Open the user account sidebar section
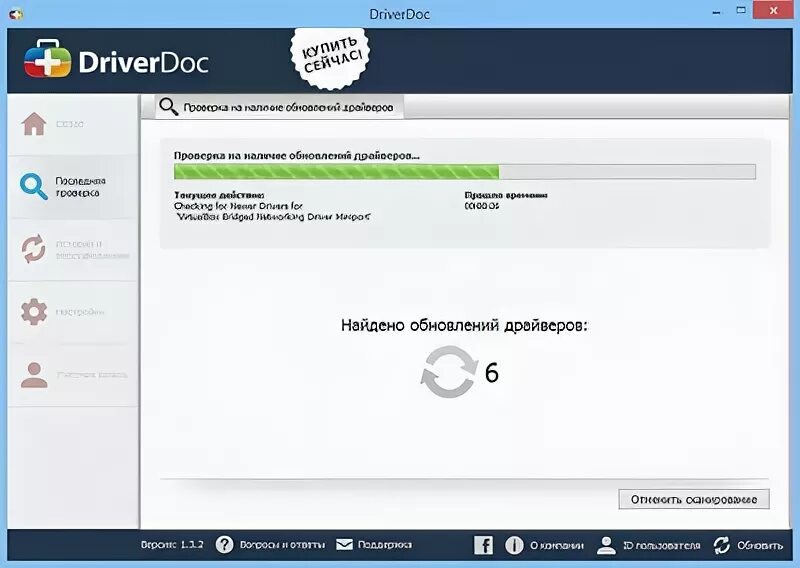 coord(73,375)
